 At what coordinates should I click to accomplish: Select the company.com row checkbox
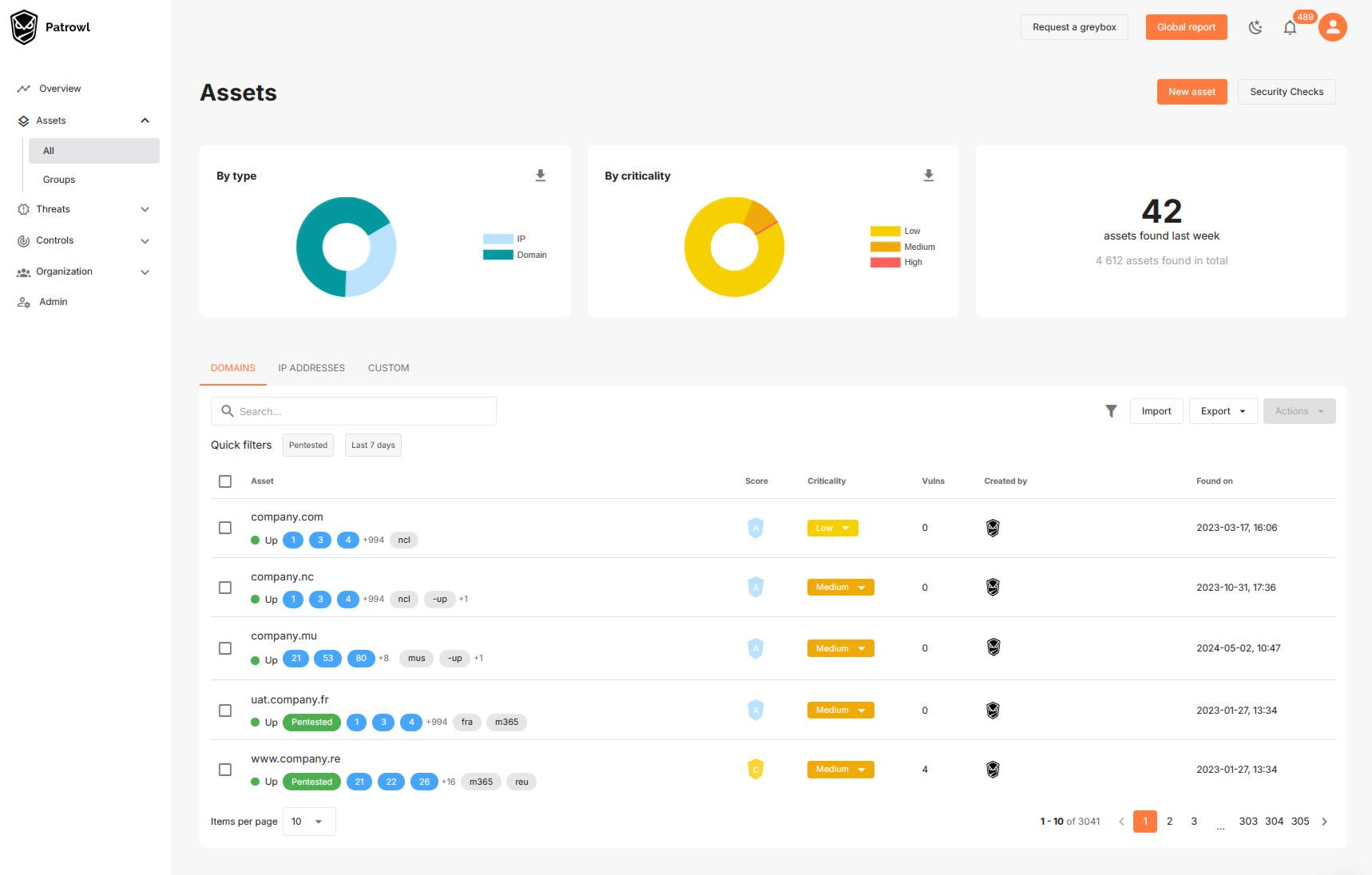click(x=225, y=528)
